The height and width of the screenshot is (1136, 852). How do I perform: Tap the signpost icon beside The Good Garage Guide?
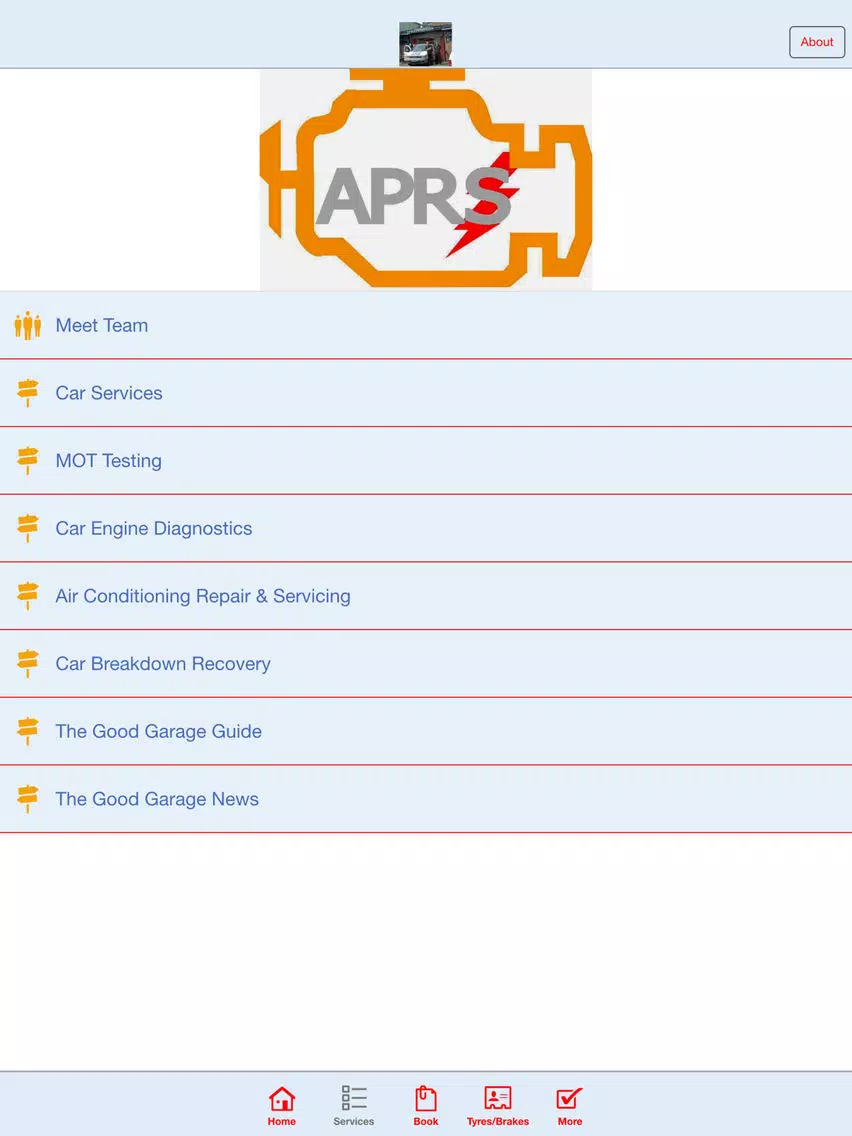(x=28, y=731)
